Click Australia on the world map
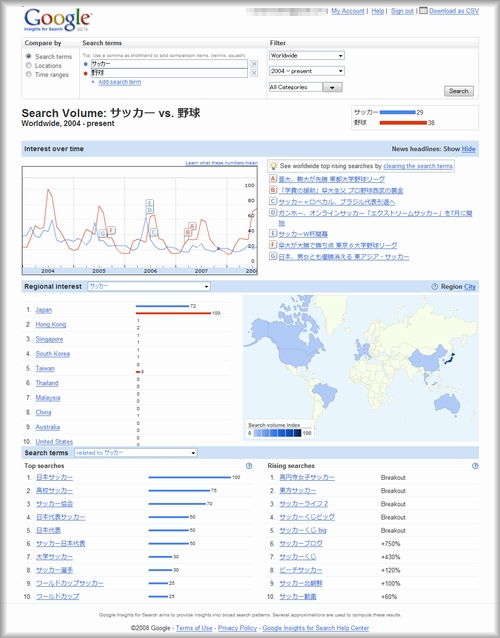The width and height of the screenshot is (500, 638). click(447, 403)
